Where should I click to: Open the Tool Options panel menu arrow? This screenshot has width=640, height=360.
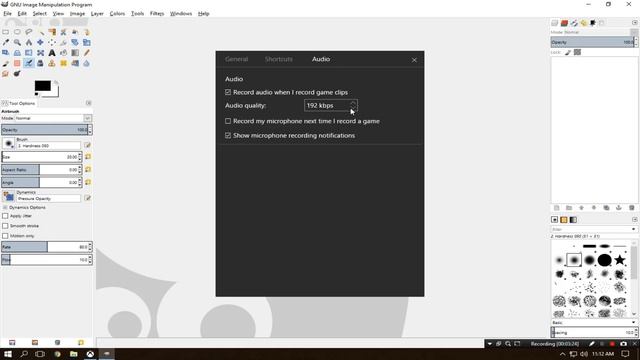pos(89,103)
